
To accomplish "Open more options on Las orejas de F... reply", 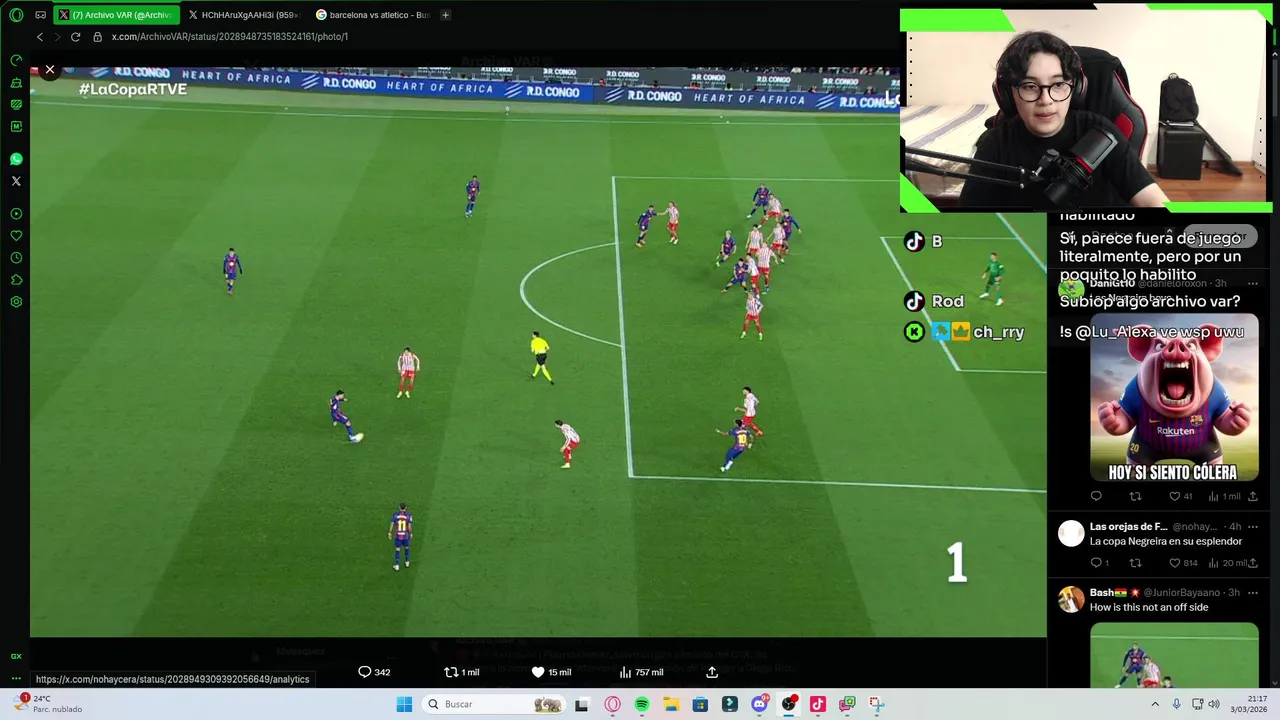I will 1252,526.
